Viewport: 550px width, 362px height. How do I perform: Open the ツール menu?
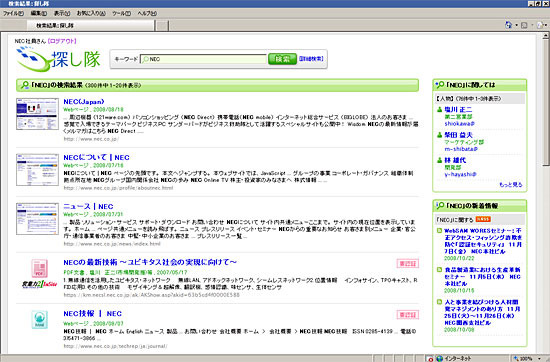121,13
